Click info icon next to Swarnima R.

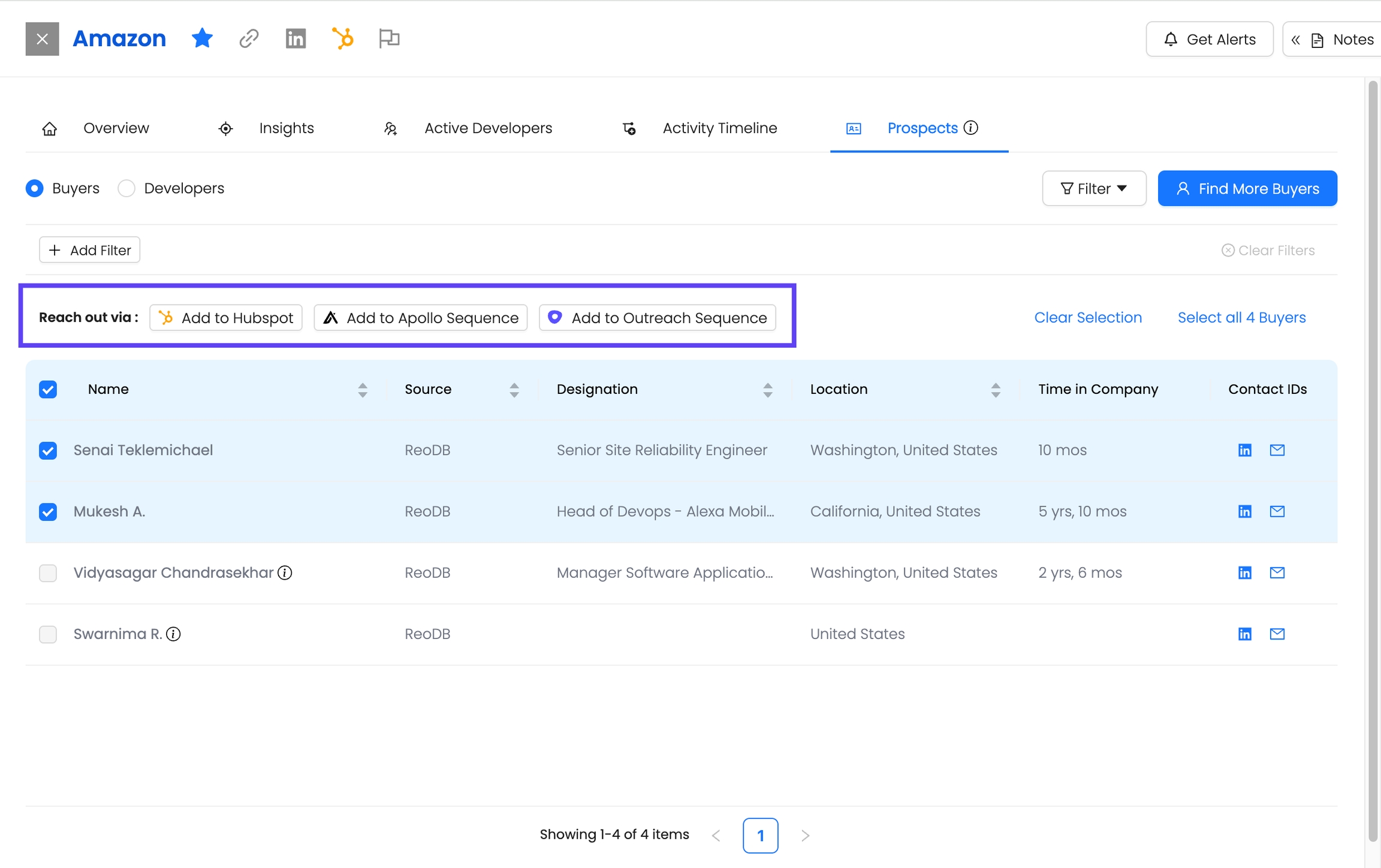point(173,634)
